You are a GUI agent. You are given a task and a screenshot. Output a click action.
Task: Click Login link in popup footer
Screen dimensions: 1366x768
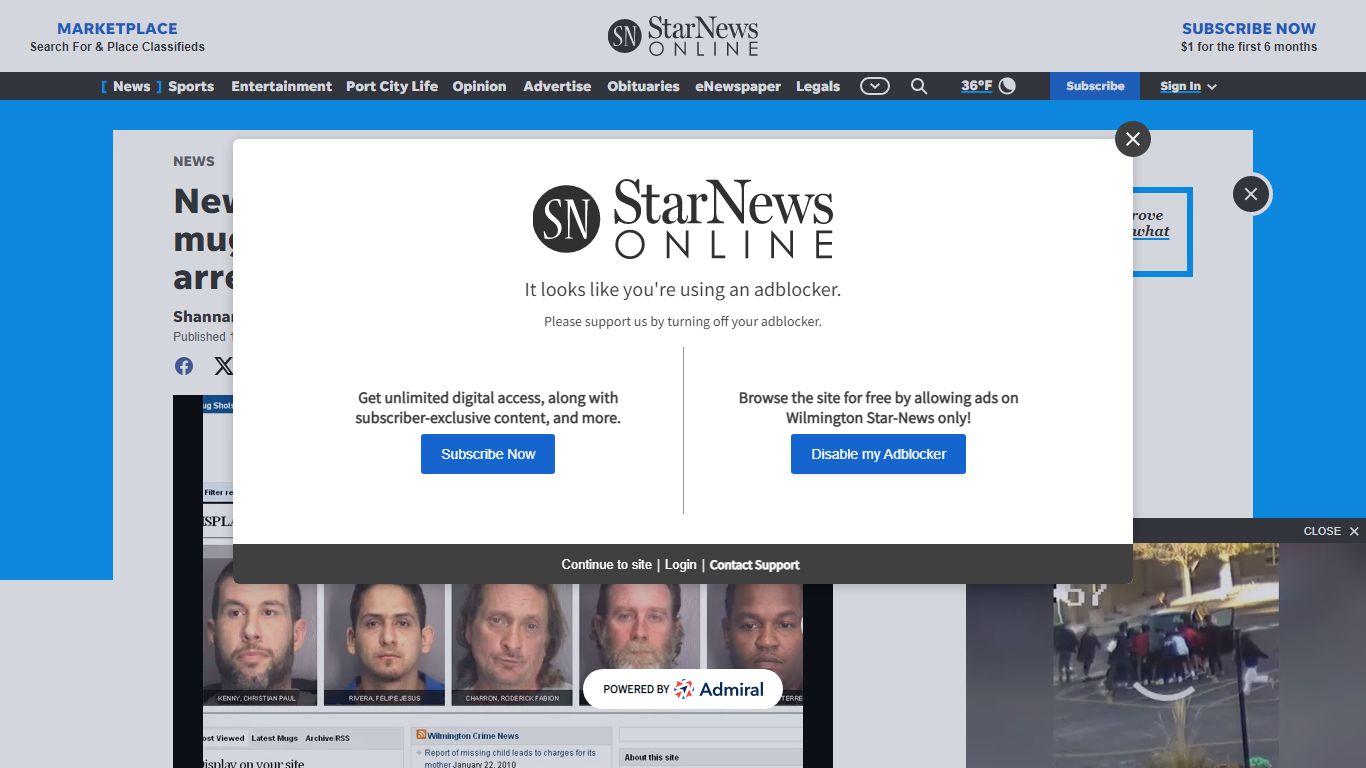click(681, 564)
